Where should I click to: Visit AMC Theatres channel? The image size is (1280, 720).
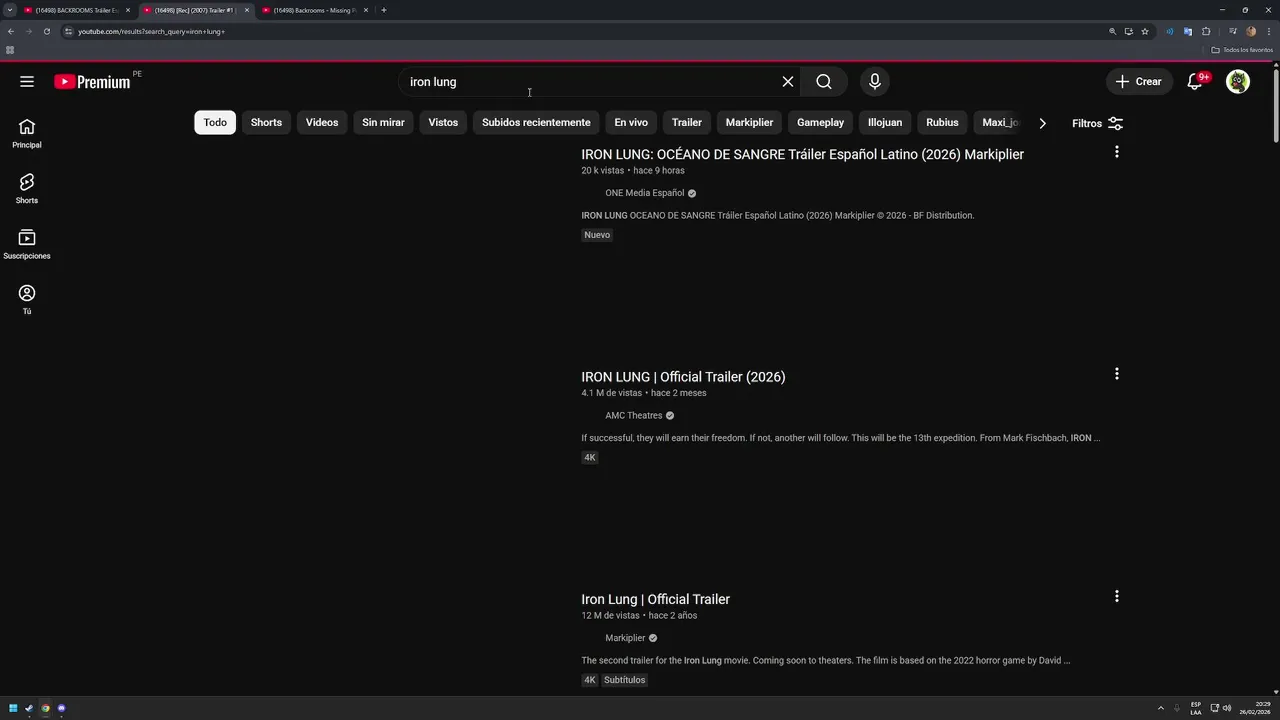(633, 416)
